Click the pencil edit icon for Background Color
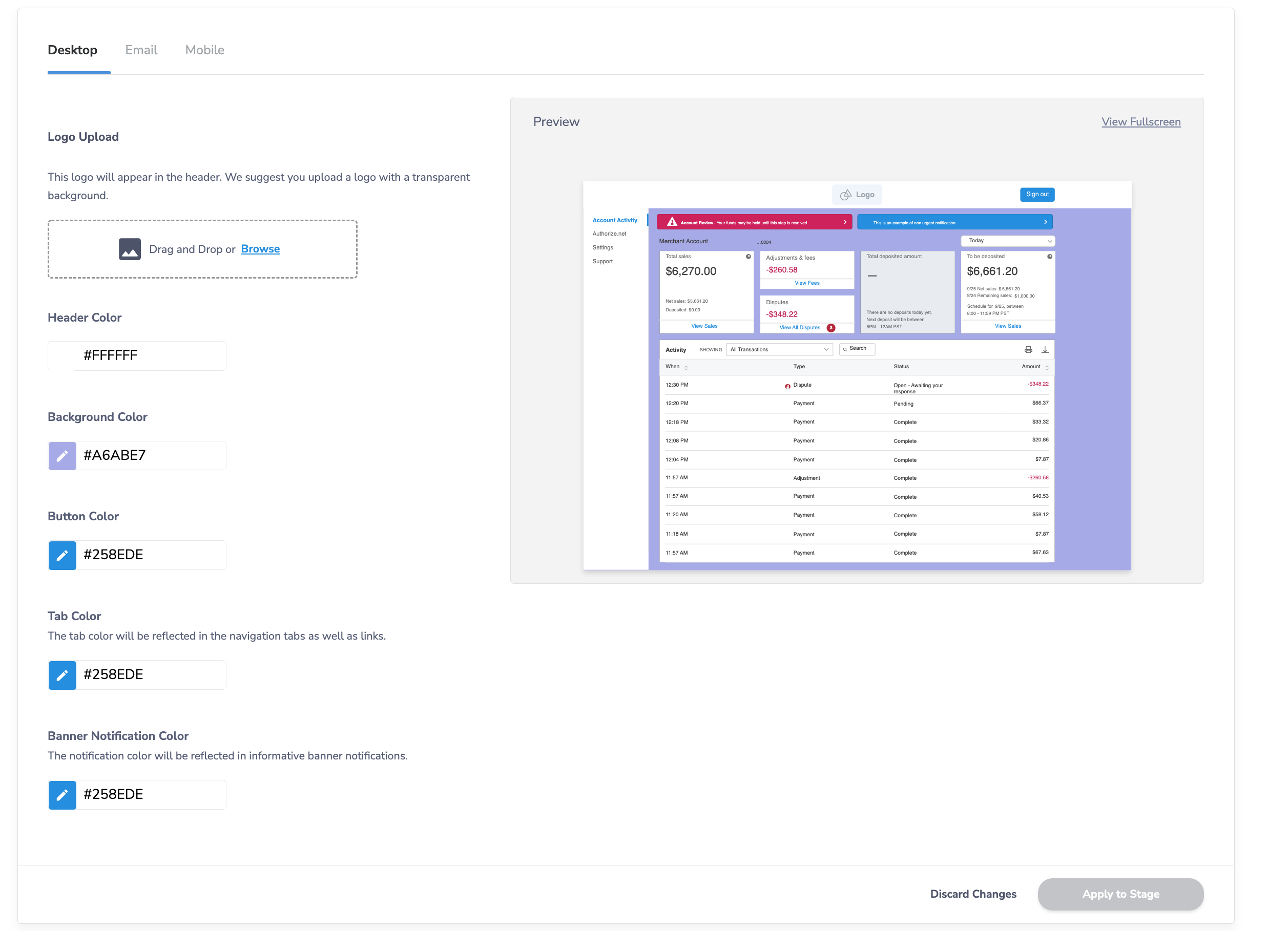Image resolution: width=1288 pixels, height=931 pixels. (x=62, y=455)
